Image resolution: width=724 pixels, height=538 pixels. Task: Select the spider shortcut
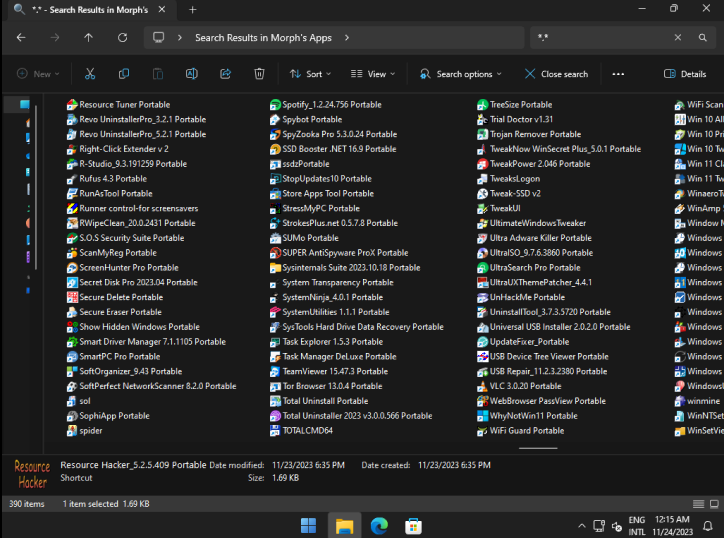point(84,430)
